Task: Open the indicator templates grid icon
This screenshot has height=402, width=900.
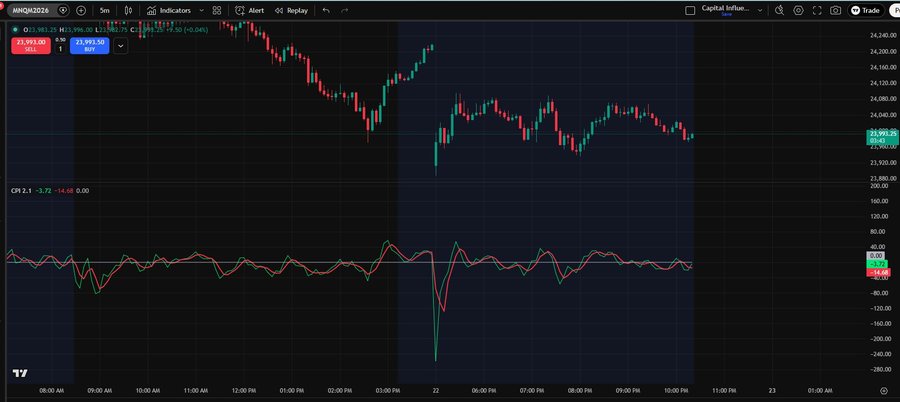Action: 216,10
